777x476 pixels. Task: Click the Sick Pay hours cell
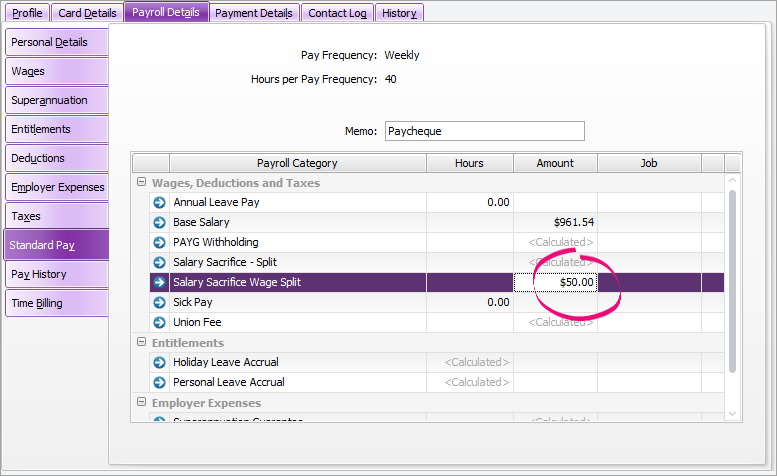click(x=470, y=302)
